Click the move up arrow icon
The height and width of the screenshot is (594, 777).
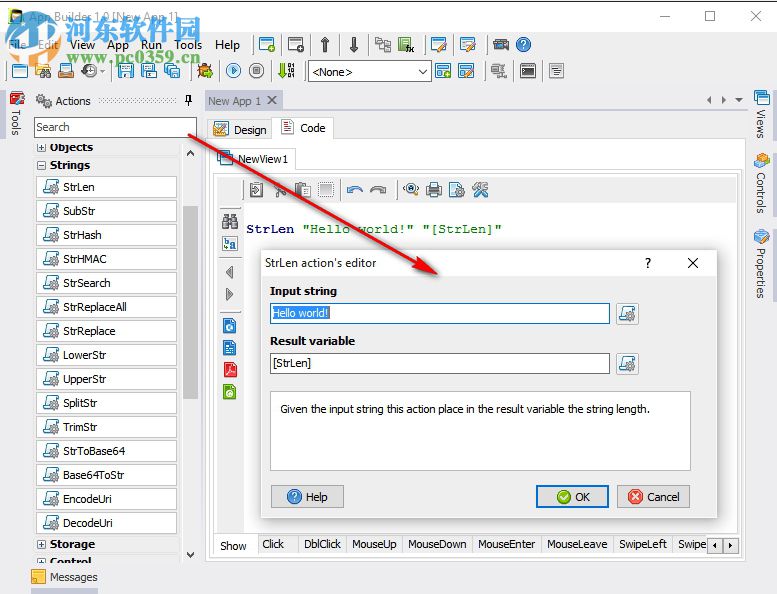325,45
